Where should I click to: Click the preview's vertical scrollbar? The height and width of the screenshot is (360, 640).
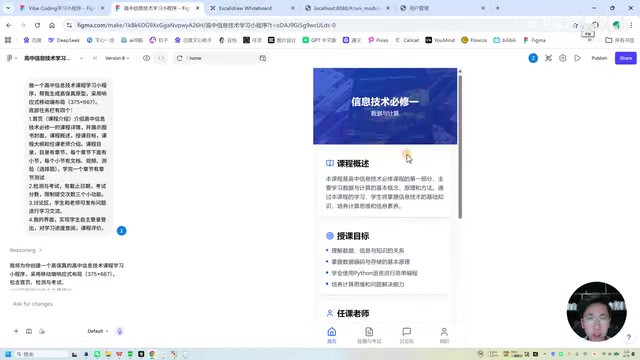pos(460,147)
